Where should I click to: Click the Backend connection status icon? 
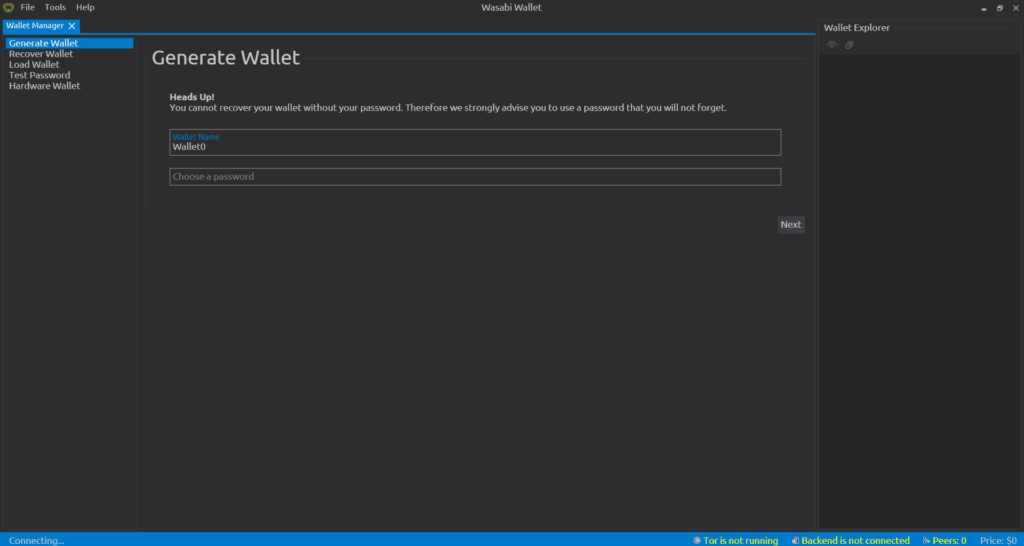click(x=795, y=541)
